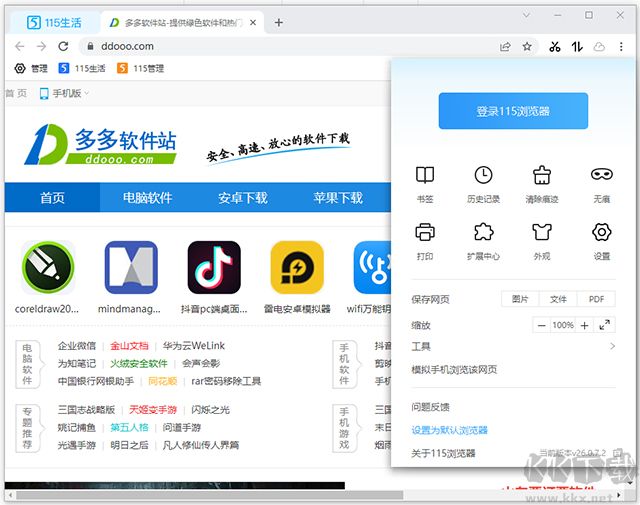Image resolution: width=640 pixels, height=505 pixels.
Task: Switch to the 115生活 tab
Action: tap(54, 22)
